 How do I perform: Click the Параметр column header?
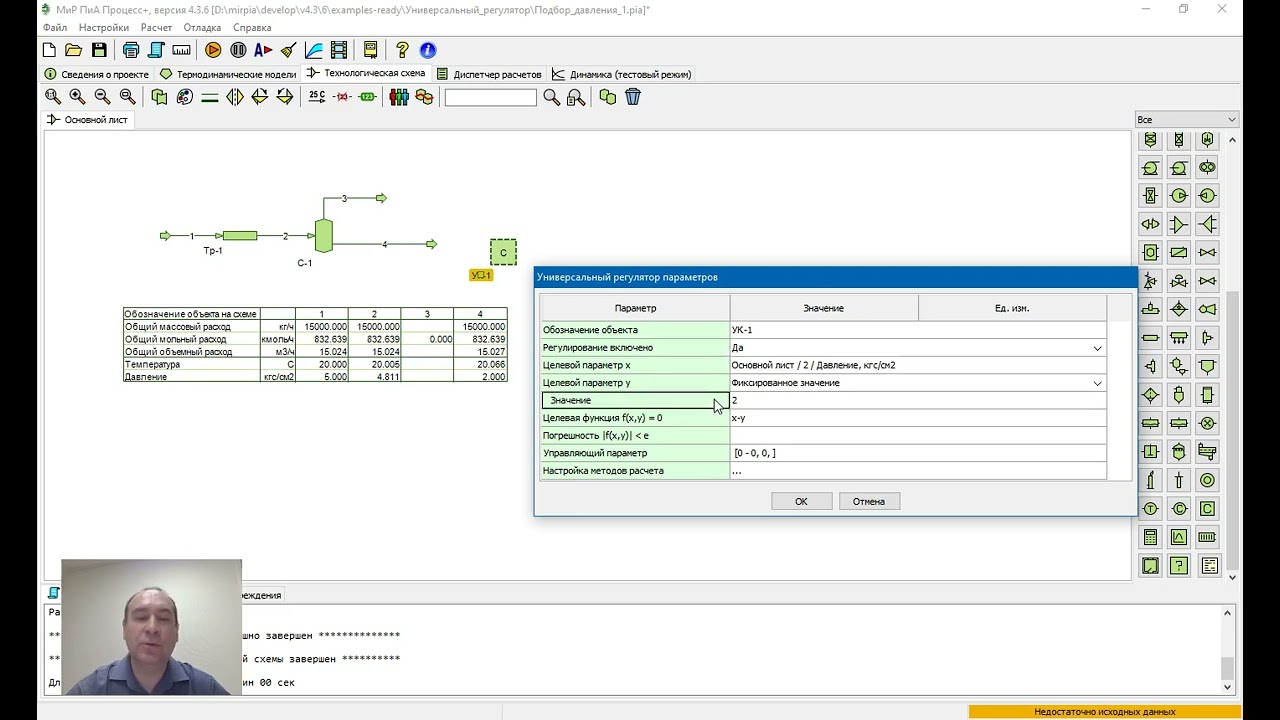click(x=635, y=308)
